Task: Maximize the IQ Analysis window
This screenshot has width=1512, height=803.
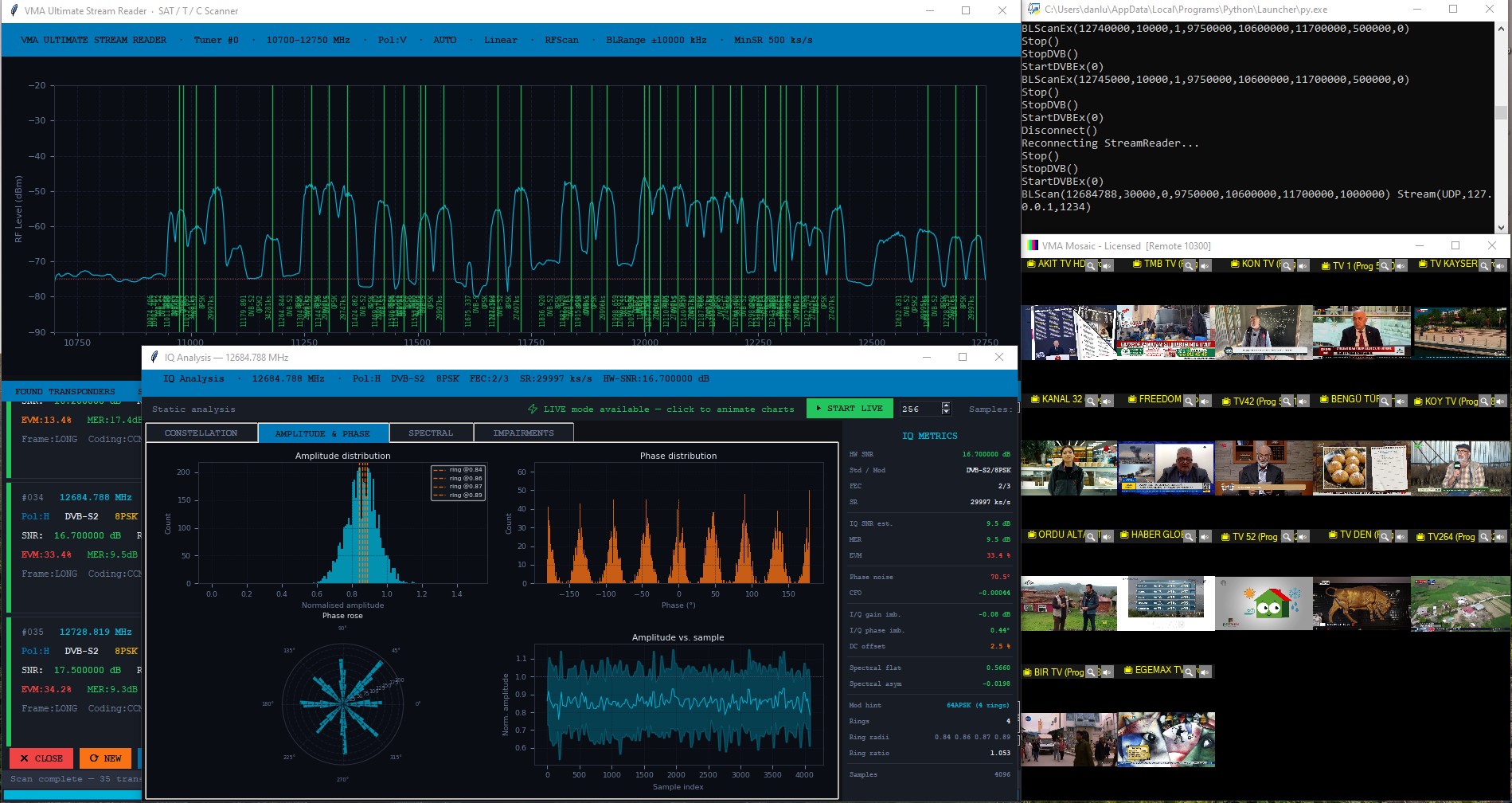Action: [963, 357]
